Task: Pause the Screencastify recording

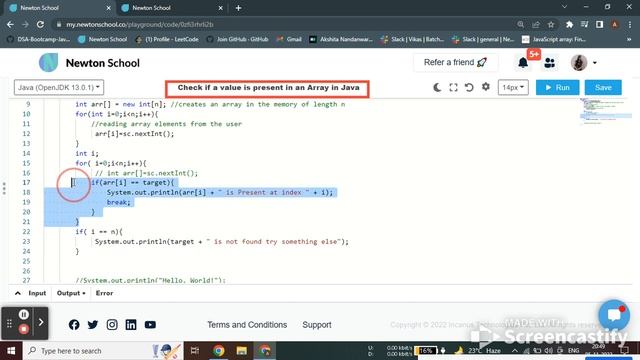Action: coord(24,314)
